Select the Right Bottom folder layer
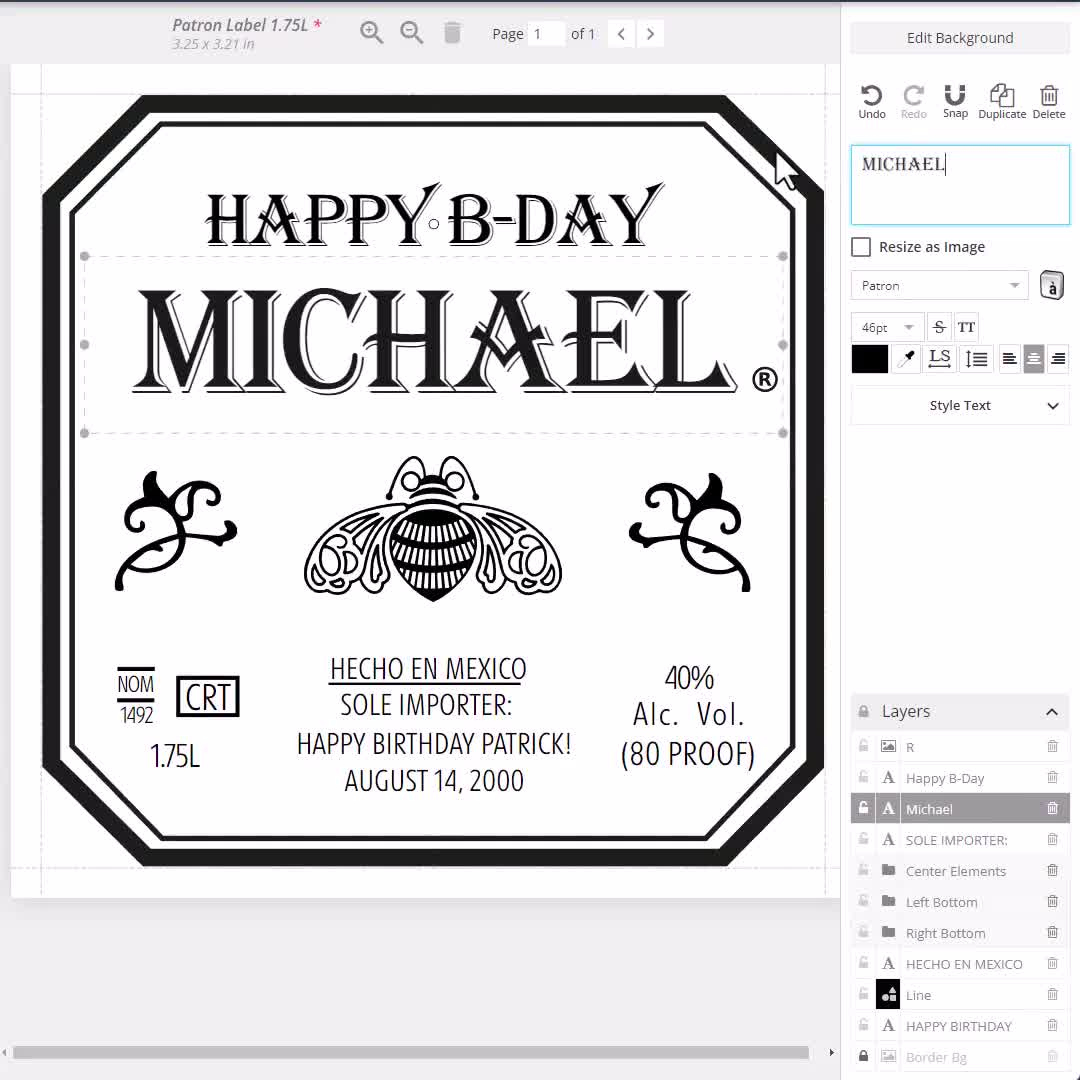 959,933
